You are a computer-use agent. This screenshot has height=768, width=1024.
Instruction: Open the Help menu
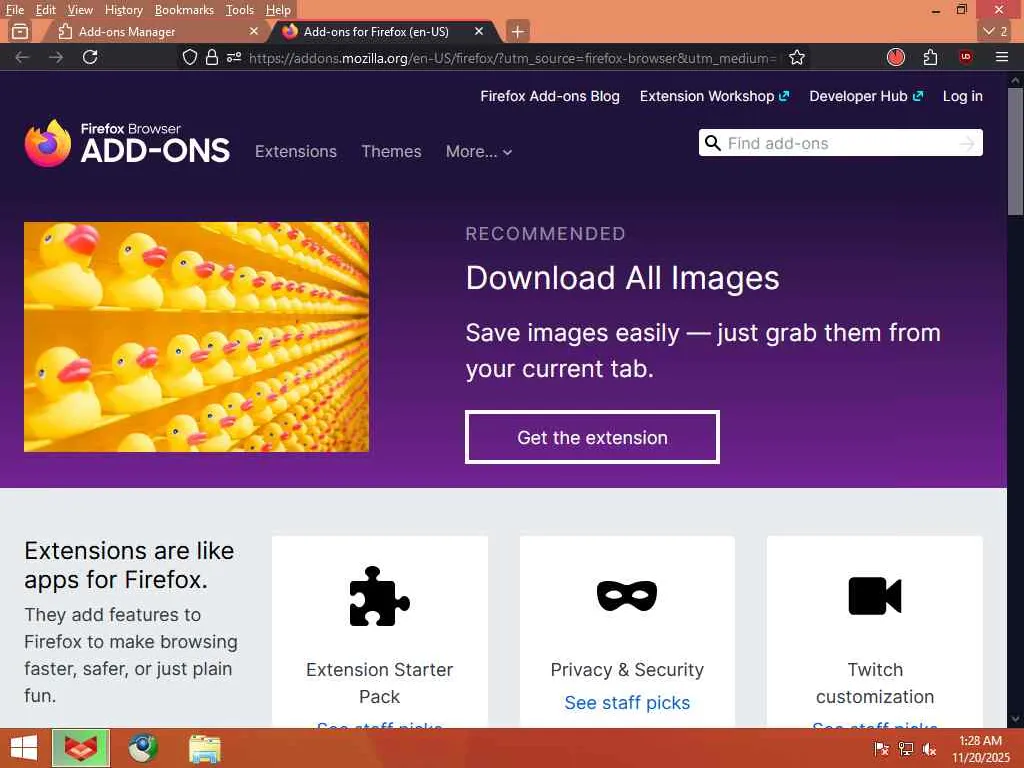coord(278,10)
